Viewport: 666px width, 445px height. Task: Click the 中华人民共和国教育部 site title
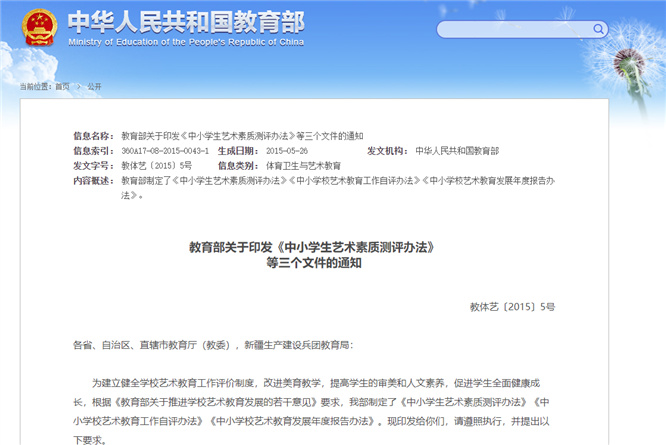click(186, 22)
